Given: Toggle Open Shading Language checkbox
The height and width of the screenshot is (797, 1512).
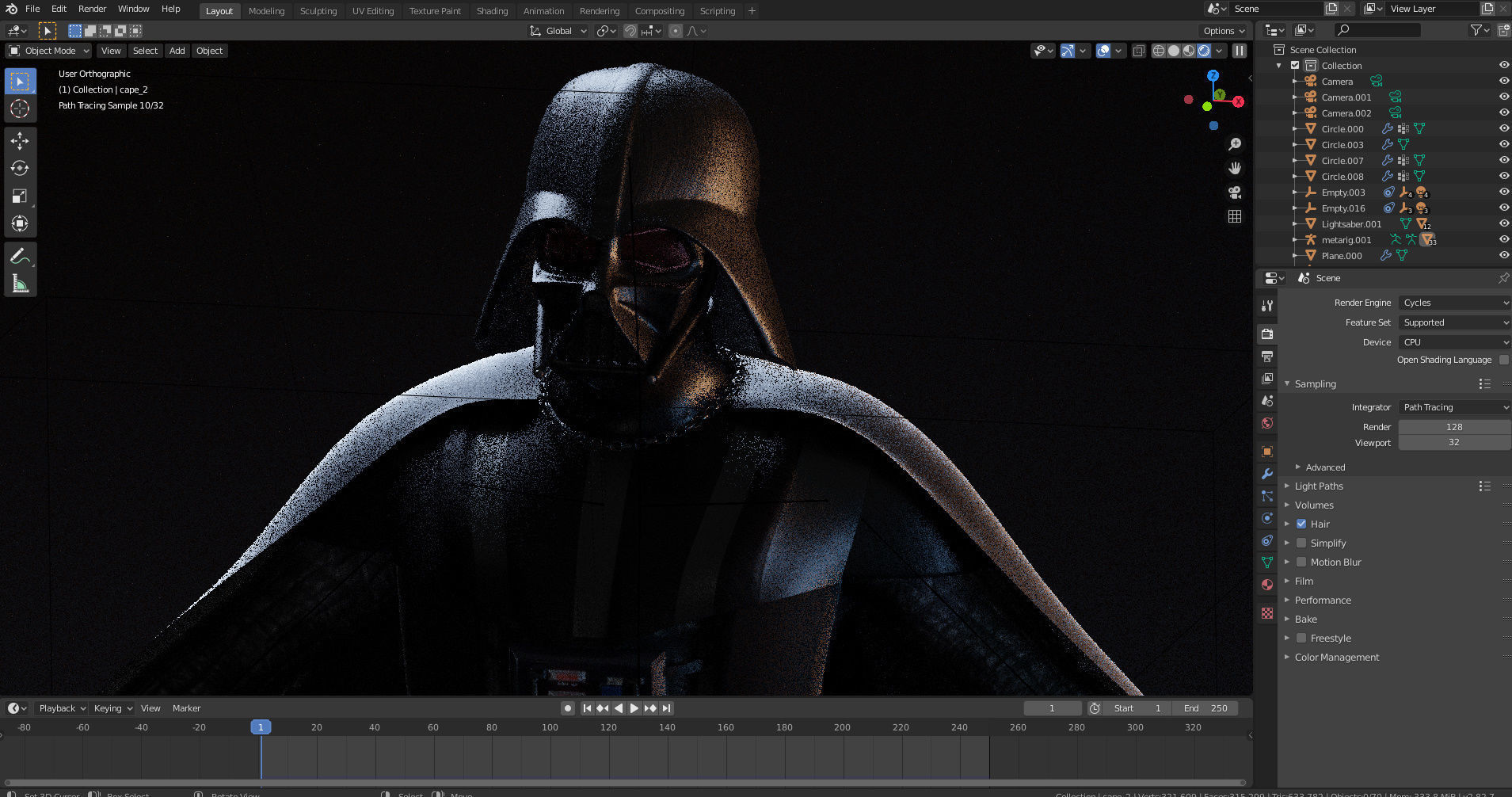Looking at the screenshot, I should tap(1503, 360).
